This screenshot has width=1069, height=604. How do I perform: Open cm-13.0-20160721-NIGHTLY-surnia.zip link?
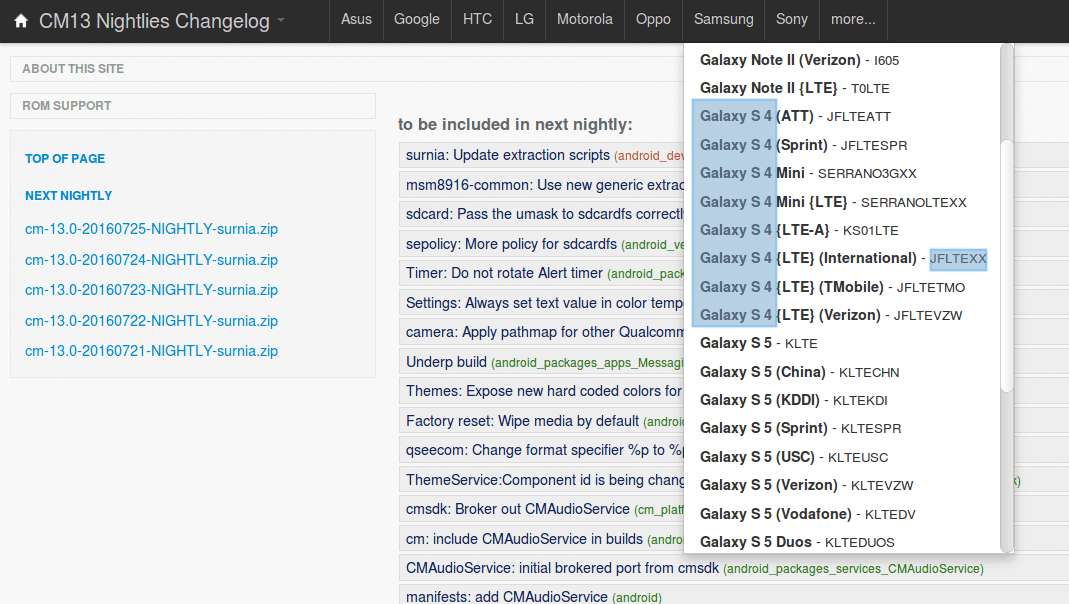(x=151, y=351)
